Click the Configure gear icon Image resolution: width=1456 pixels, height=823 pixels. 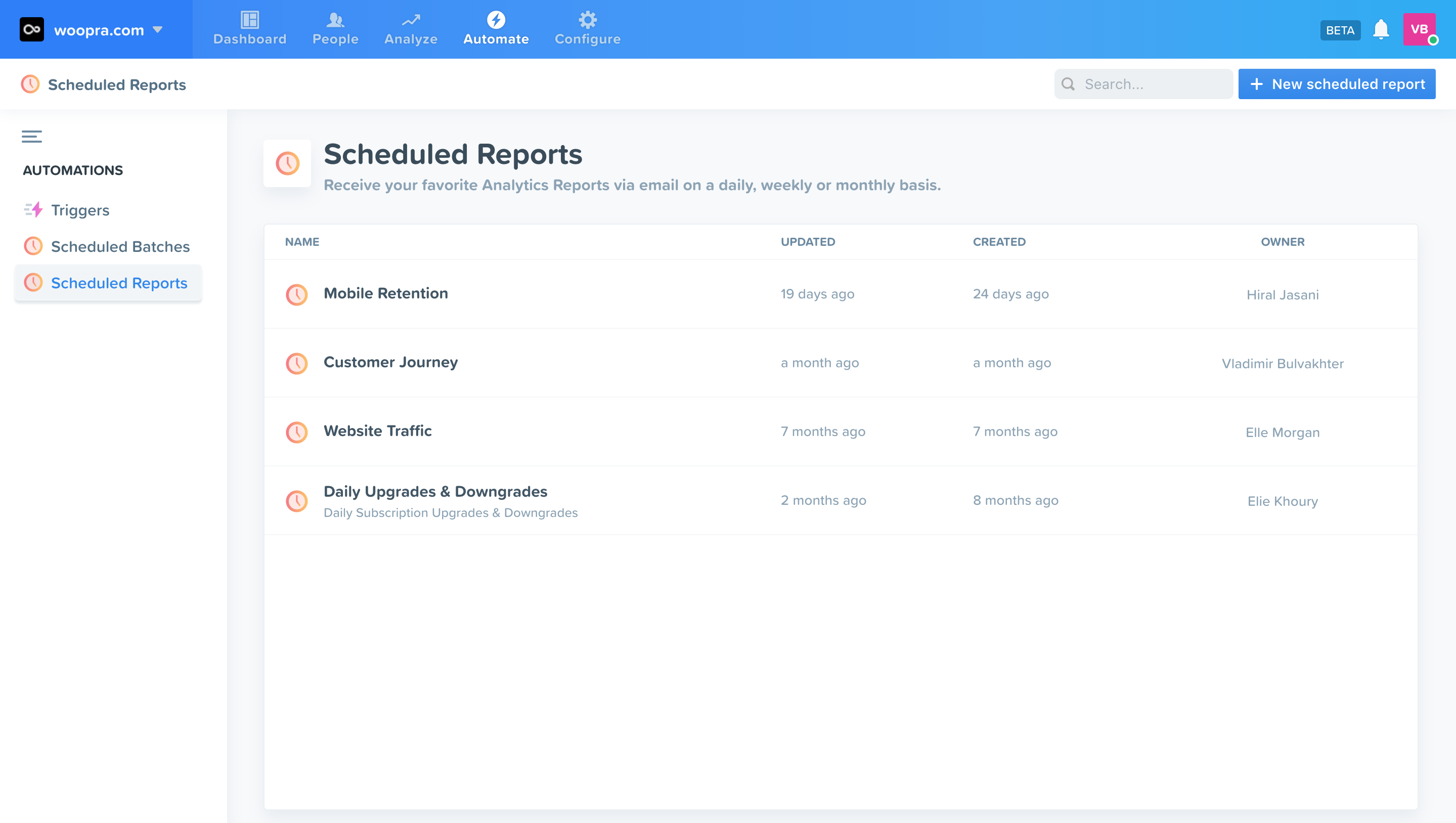(587, 20)
